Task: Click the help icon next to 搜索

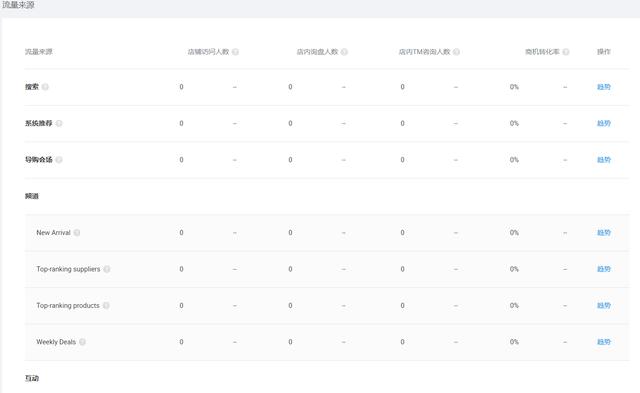Action: [45, 87]
